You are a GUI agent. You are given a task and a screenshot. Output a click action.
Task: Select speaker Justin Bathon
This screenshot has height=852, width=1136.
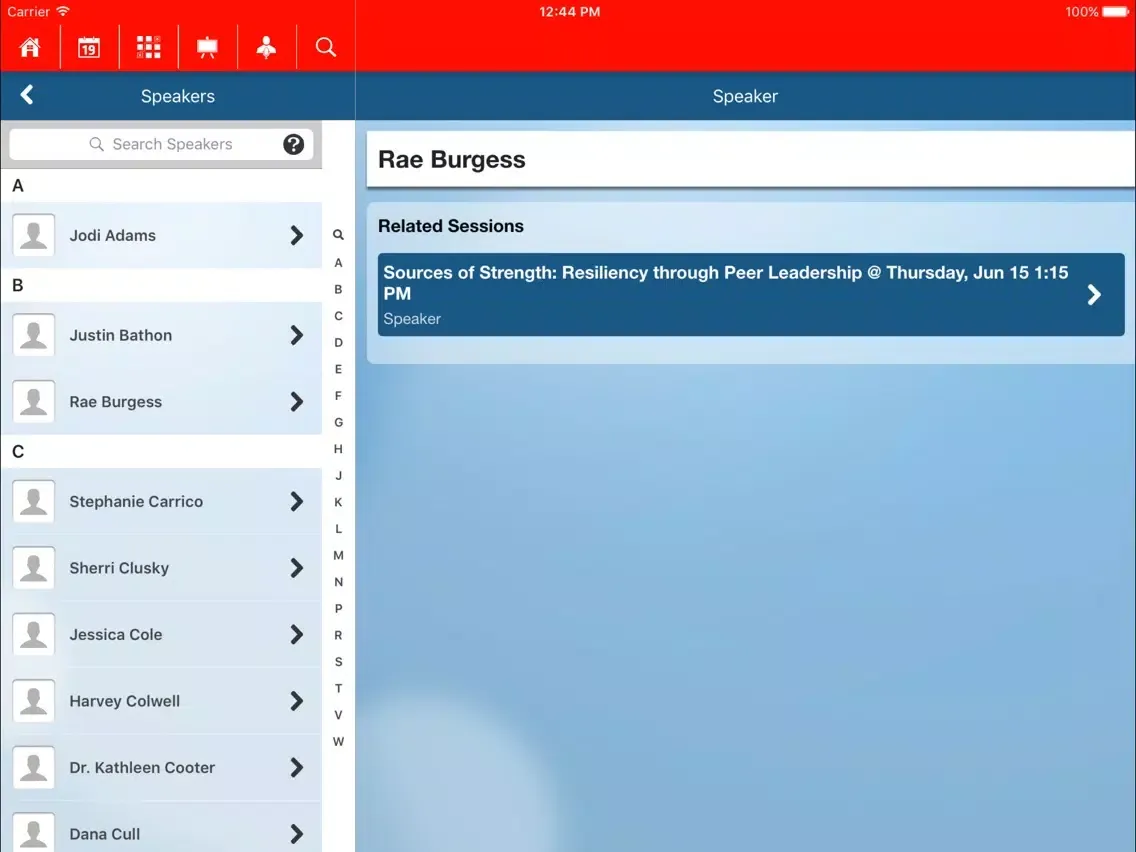162,335
